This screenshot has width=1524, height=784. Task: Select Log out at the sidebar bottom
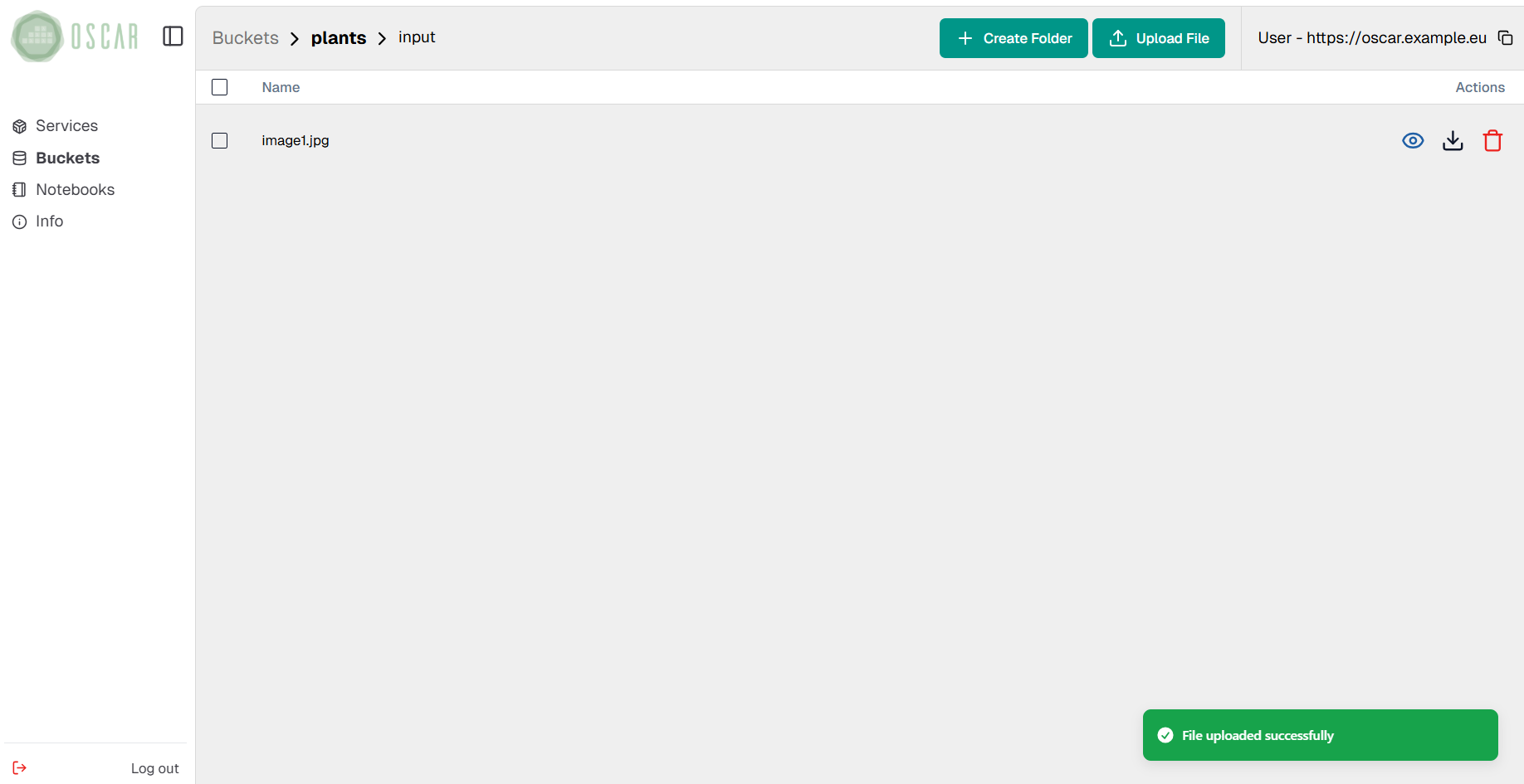click(x=154, y=767)
